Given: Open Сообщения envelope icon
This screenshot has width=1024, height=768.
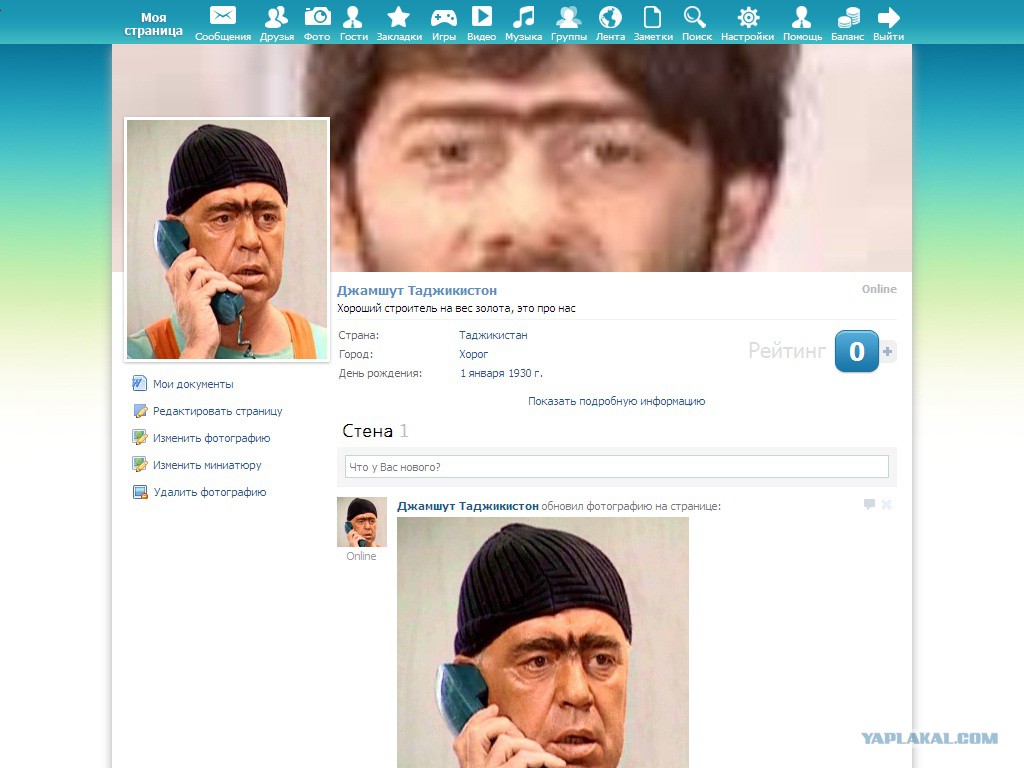Looking at the screenshot, I should click(223, 16).
